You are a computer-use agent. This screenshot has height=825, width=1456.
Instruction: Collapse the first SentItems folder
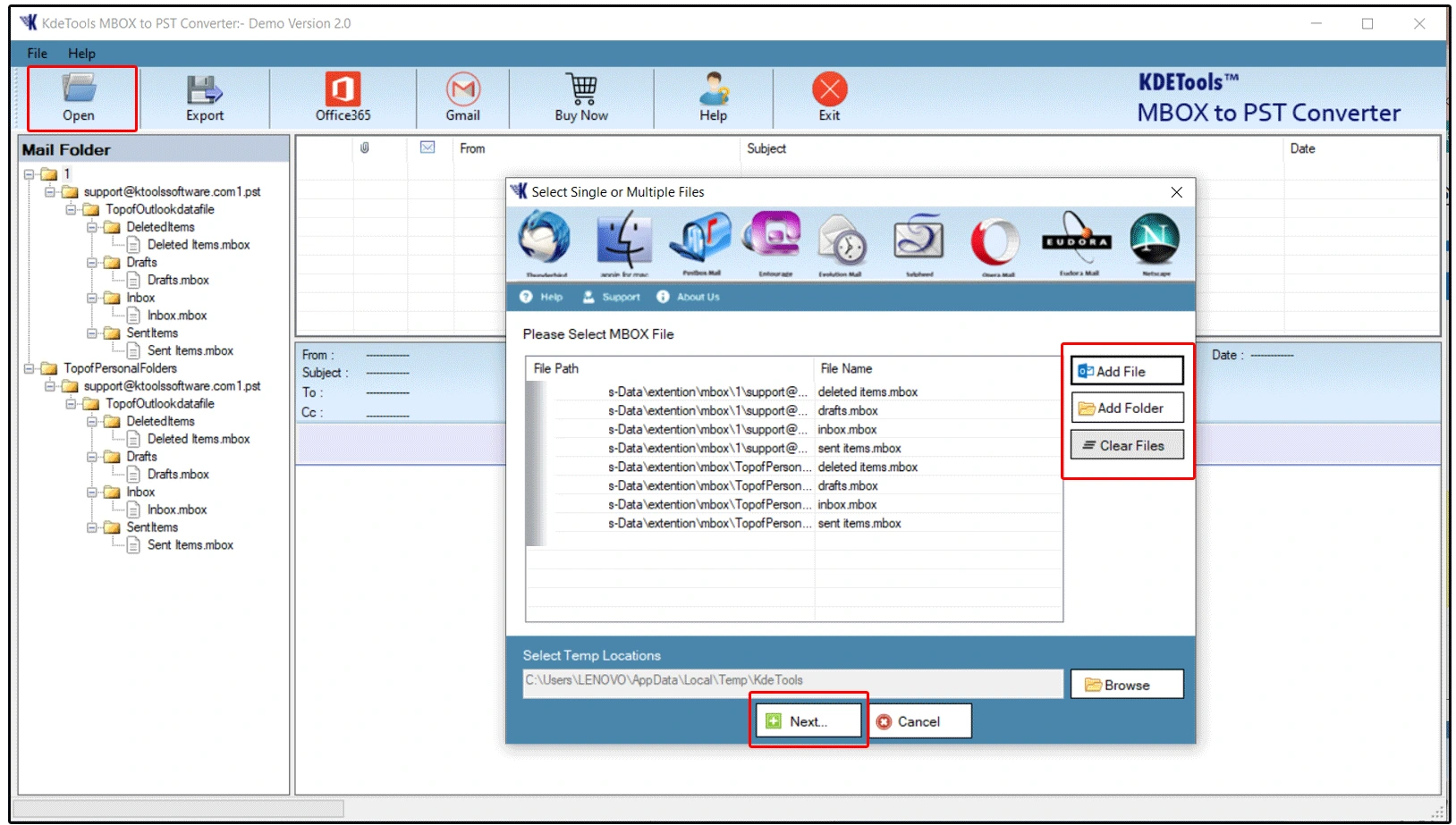(x=92, y=333)
